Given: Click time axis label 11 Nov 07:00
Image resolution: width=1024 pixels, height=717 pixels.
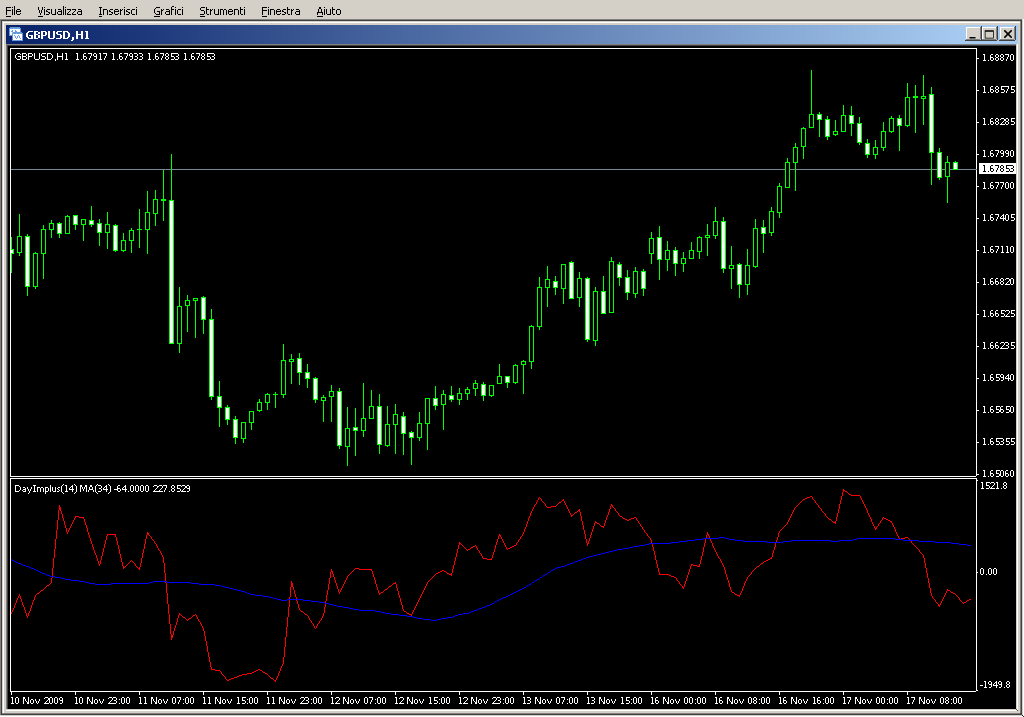Looking at the screenshot, I should coord(166,701).
